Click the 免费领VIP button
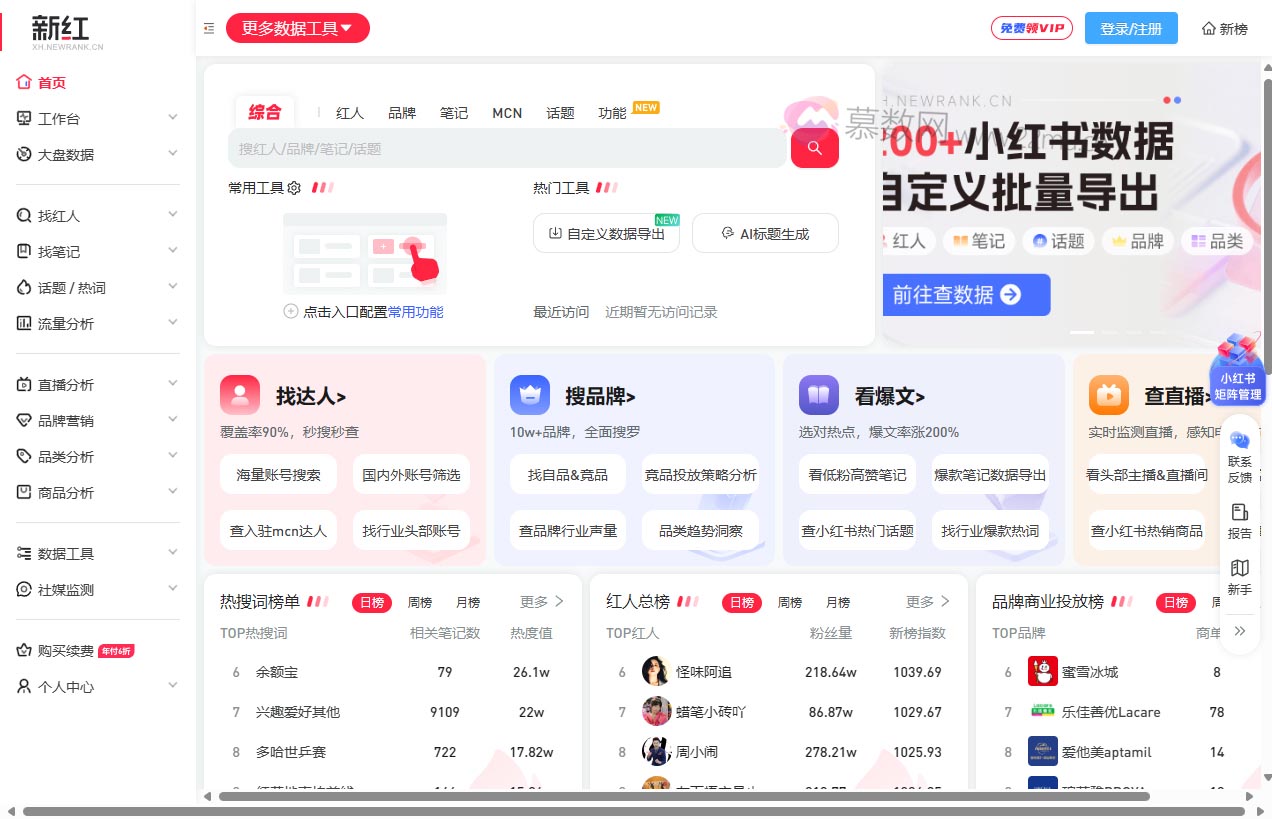Screen dimensions: 1272x819 1031,28
